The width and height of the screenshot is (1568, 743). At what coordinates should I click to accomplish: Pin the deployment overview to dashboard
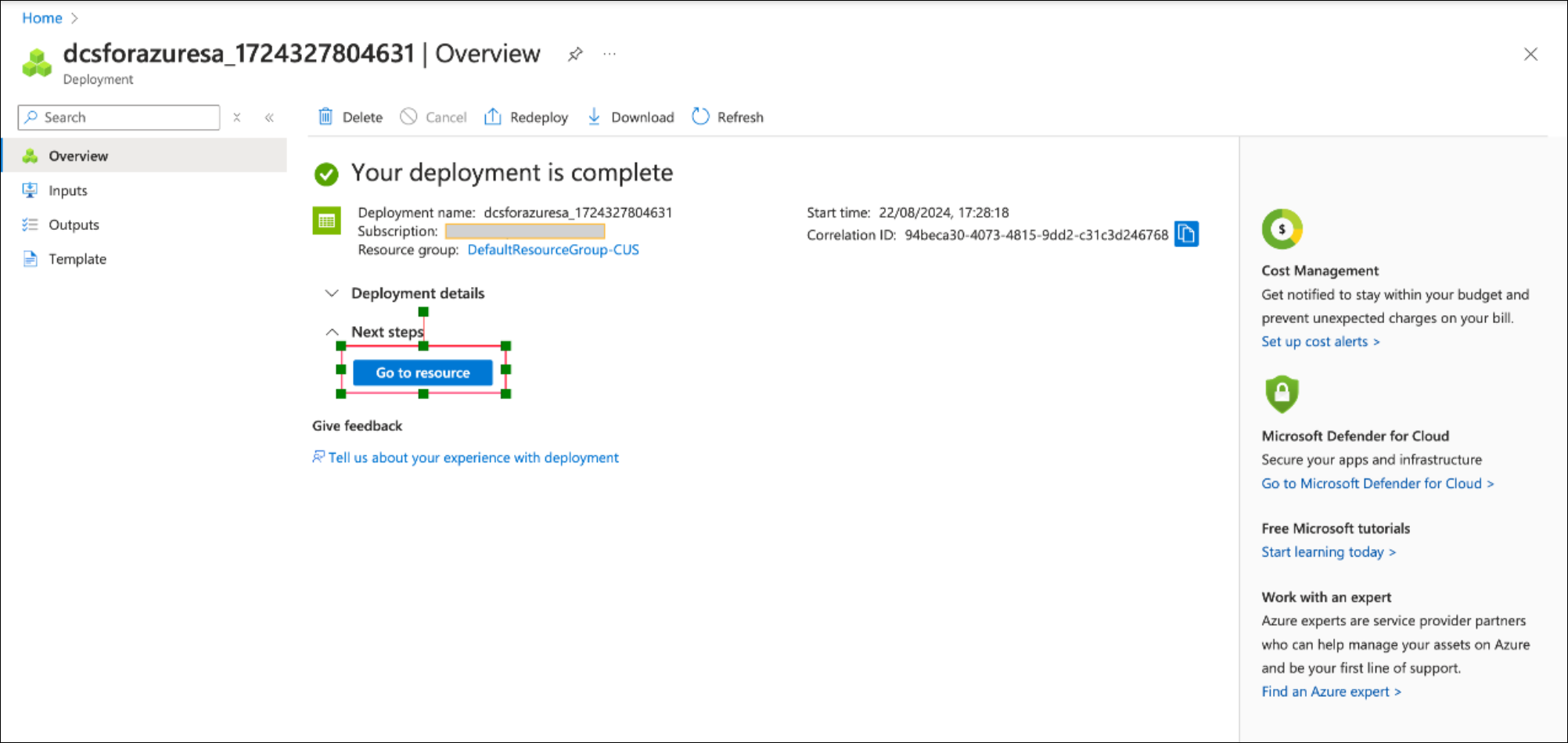pos(575,54)
